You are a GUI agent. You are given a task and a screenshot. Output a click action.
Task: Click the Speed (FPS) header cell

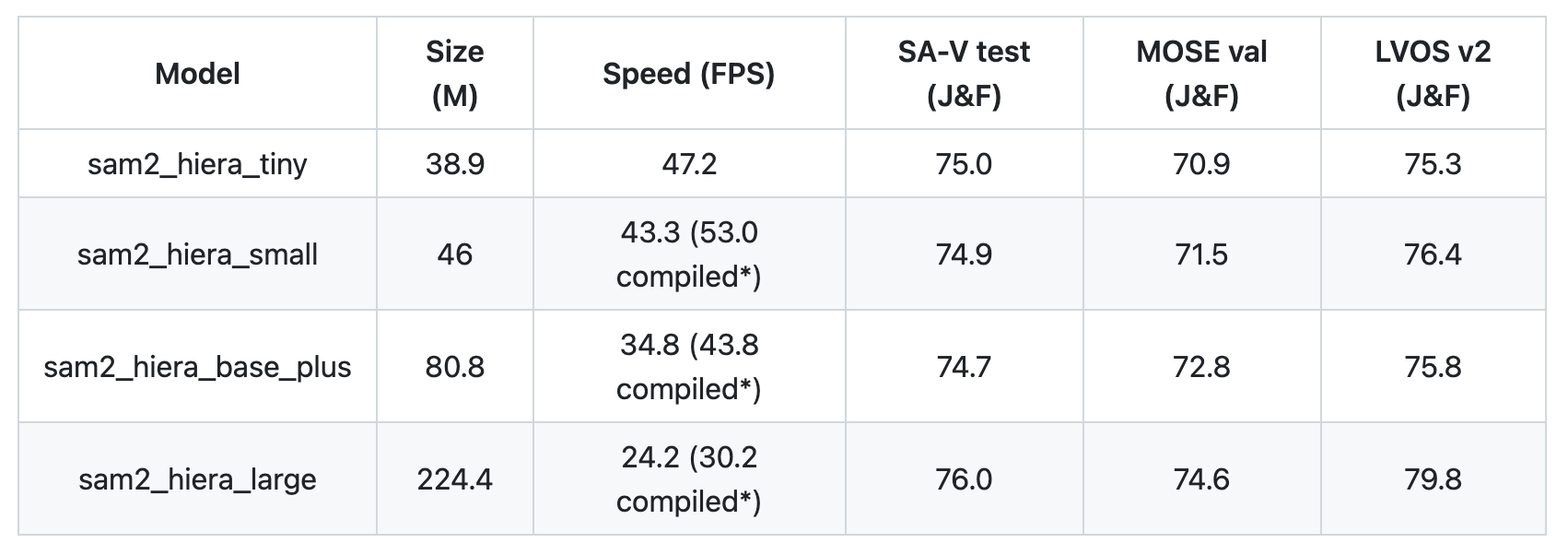pyautogui.click(x=689, y=74)
